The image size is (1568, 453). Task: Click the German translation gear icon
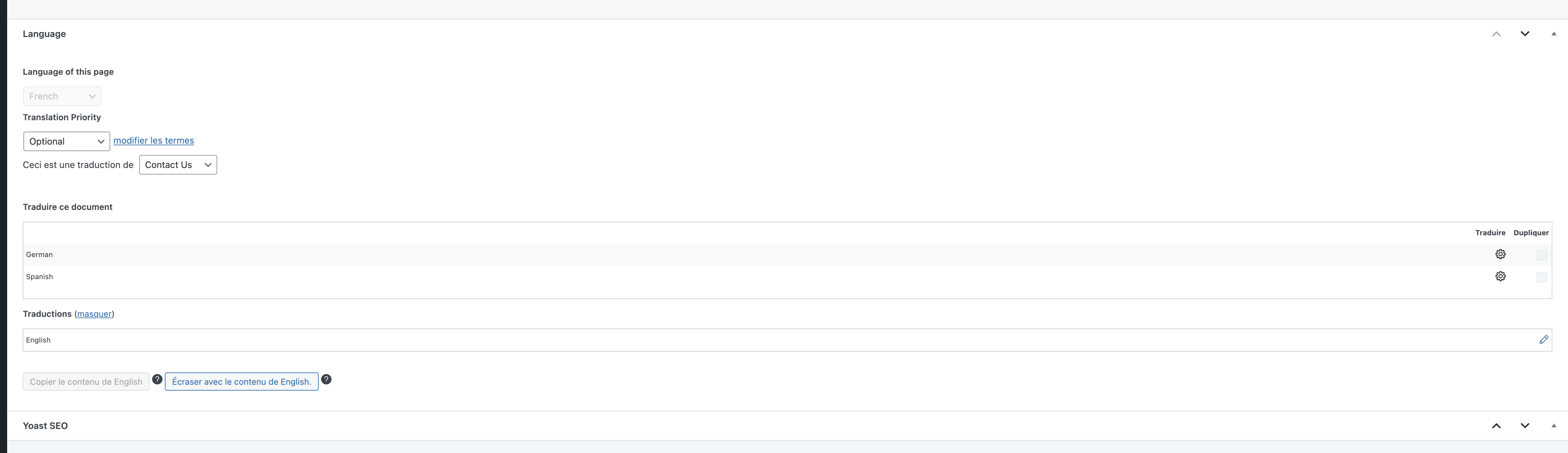(x=1500, y=254)
